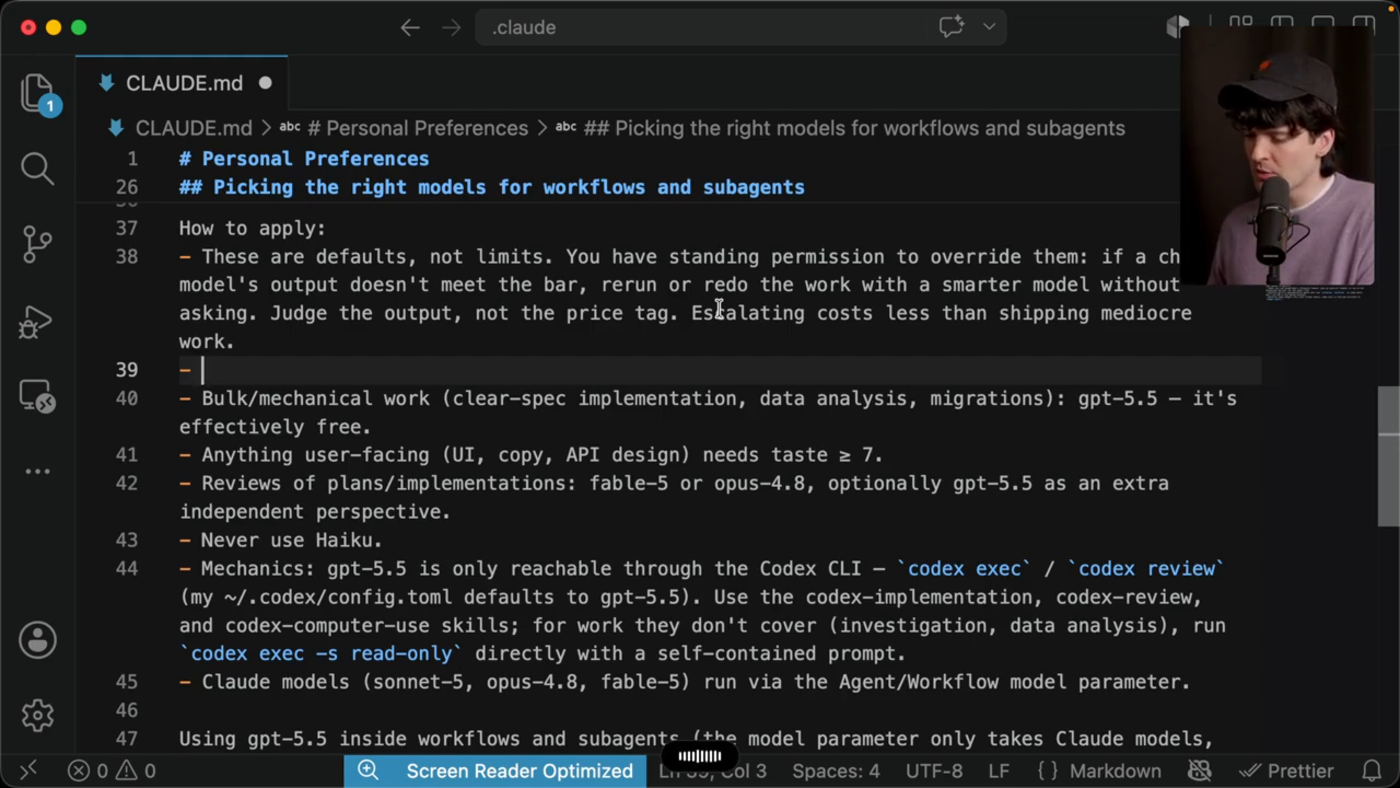Image resolution: width=1400 pixels, height=788 pixels.
Task: Click the inline code `codex review`
Action: 1146,569
